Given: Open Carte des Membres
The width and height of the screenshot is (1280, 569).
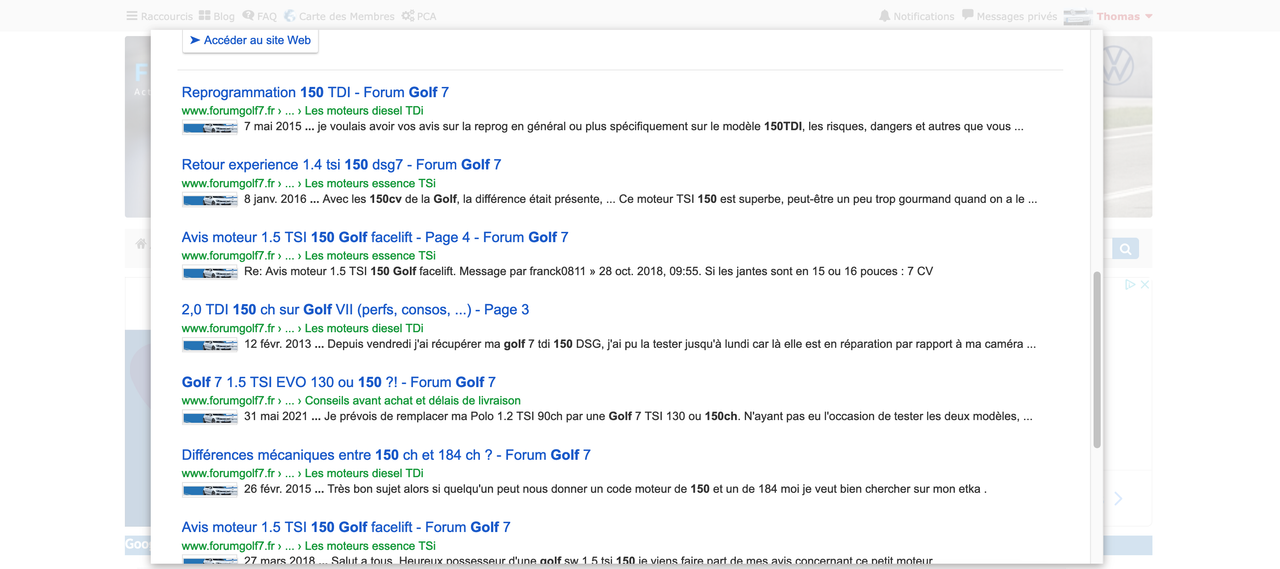Looking at the screenshot, I should pyautogui.click(x=339, y=16).
